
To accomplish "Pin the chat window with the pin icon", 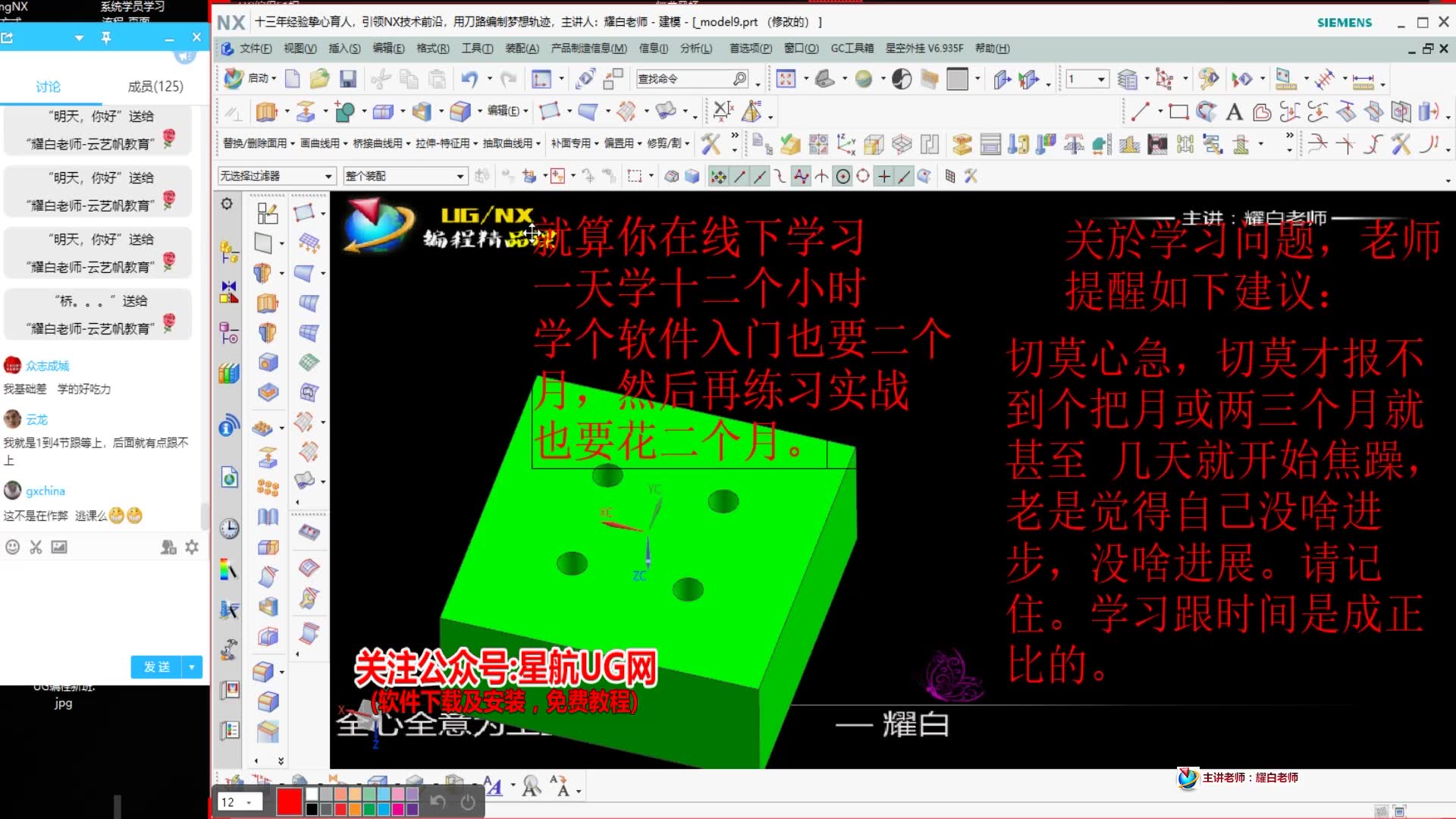I will tap(106, 37).
